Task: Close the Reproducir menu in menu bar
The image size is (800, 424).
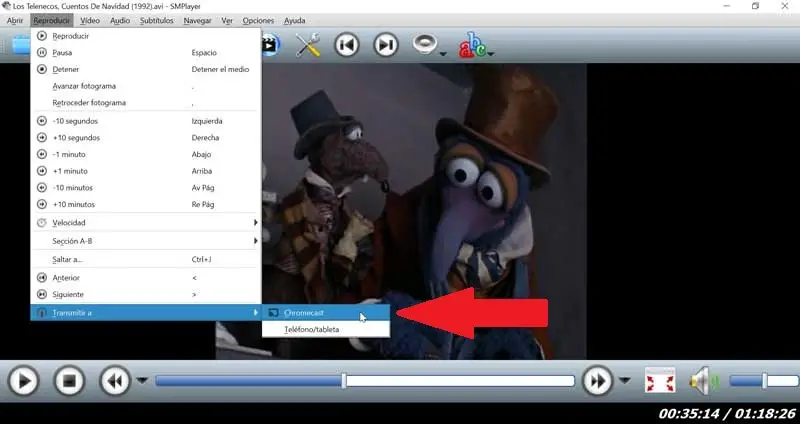Action: coord(52,20)
